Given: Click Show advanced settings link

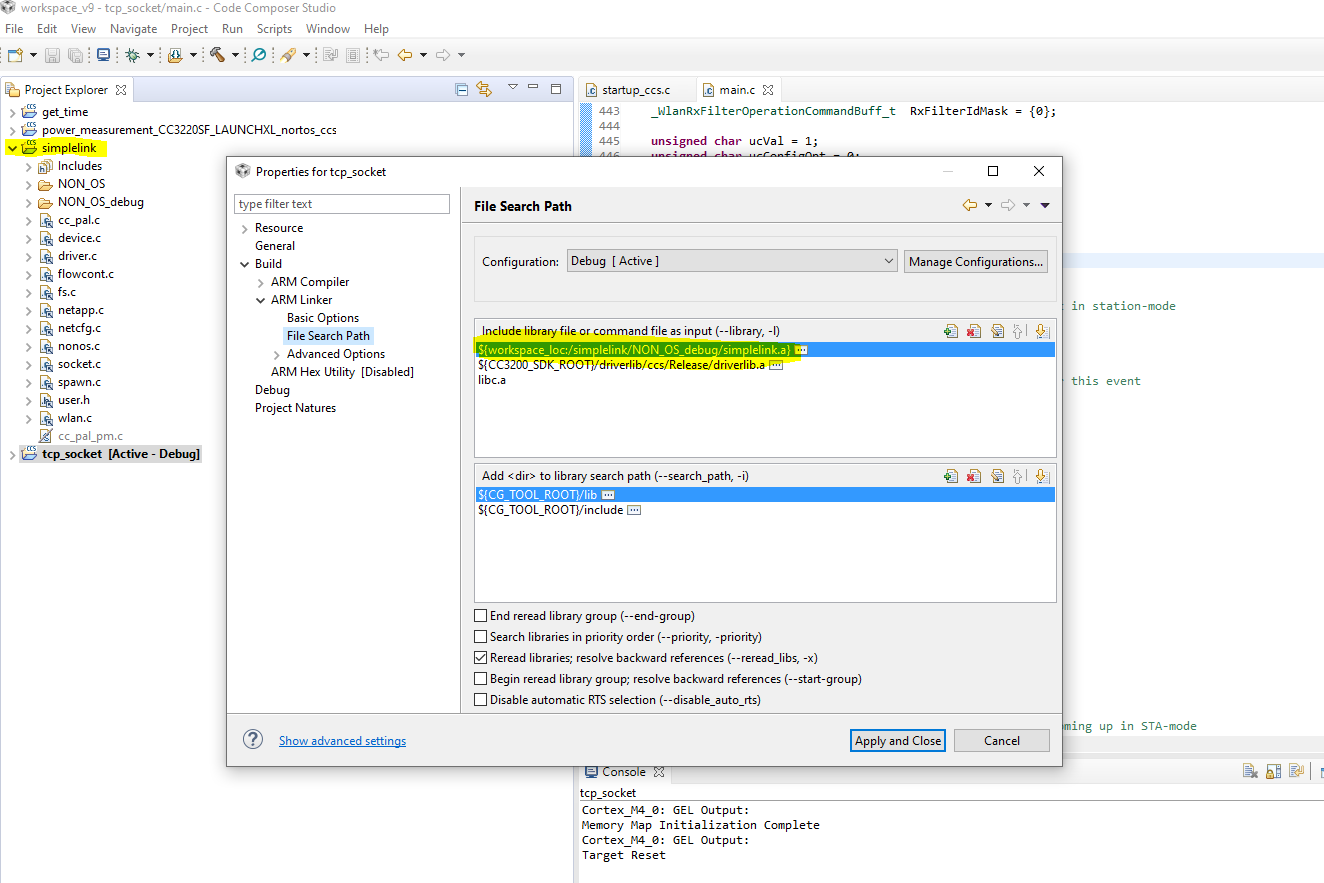Looking at the screenshot, I should [x=342, y=741].
